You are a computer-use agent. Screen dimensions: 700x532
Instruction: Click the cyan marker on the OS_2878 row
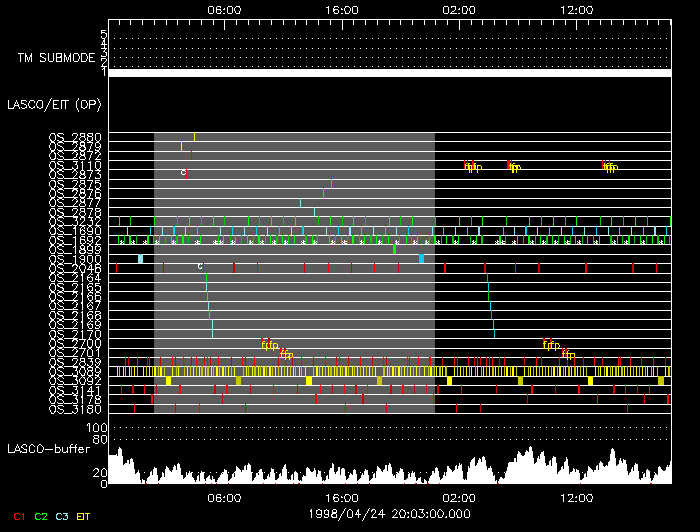pyautogui.click(x=313, y=211)
